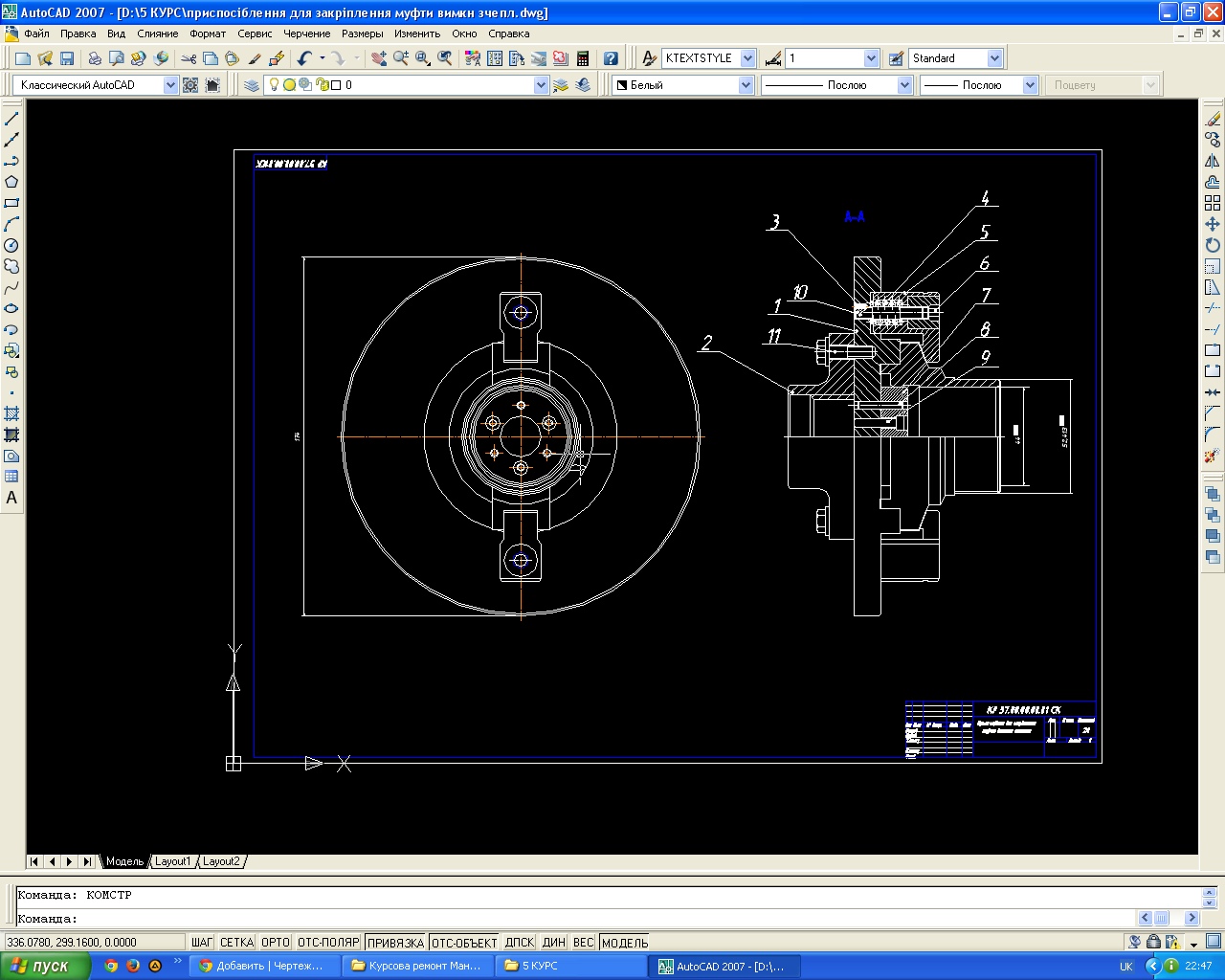This screenshot has width=1225, height=980.
Task: Select the Move modify tool
Action: tap(1213, 224)
